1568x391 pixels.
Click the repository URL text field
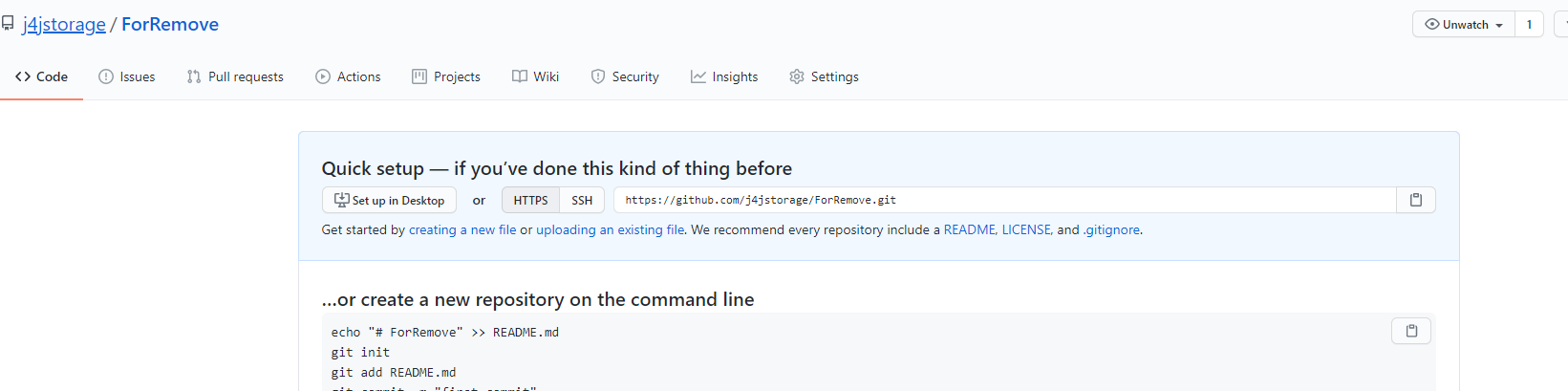(1005, 200)
